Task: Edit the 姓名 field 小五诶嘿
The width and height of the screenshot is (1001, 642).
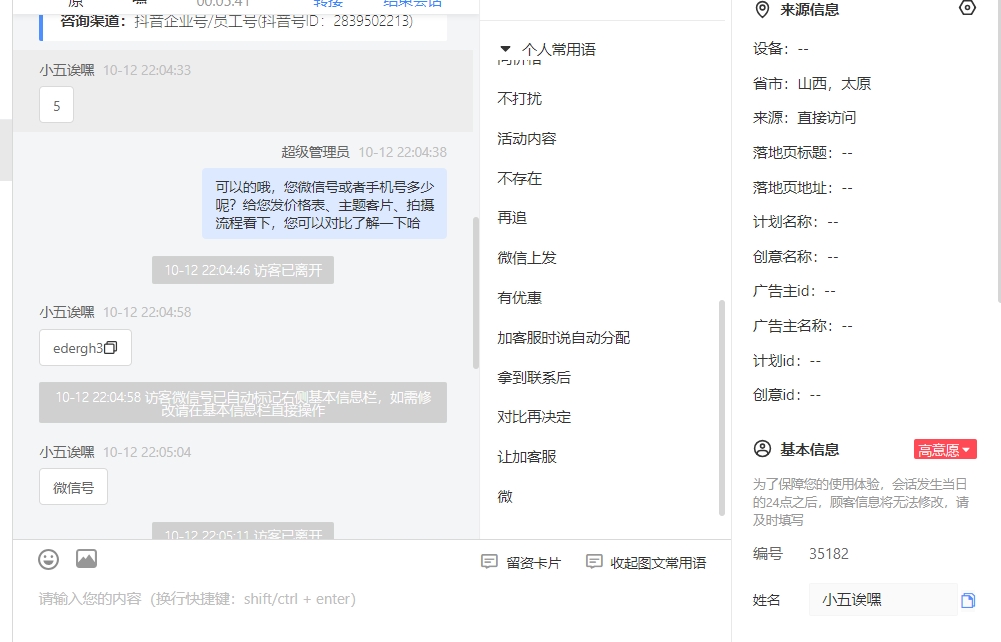Action: point(883,600)
